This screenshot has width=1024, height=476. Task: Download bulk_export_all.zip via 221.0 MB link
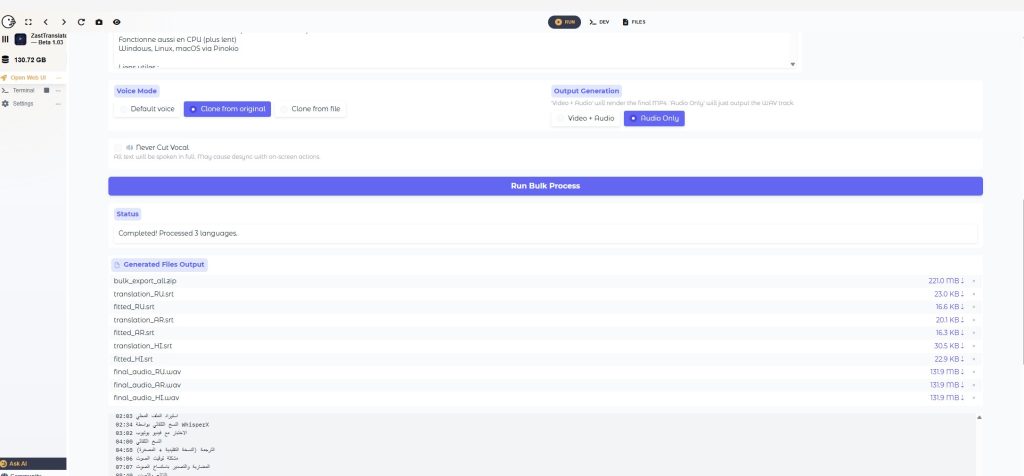click(946, 281)
